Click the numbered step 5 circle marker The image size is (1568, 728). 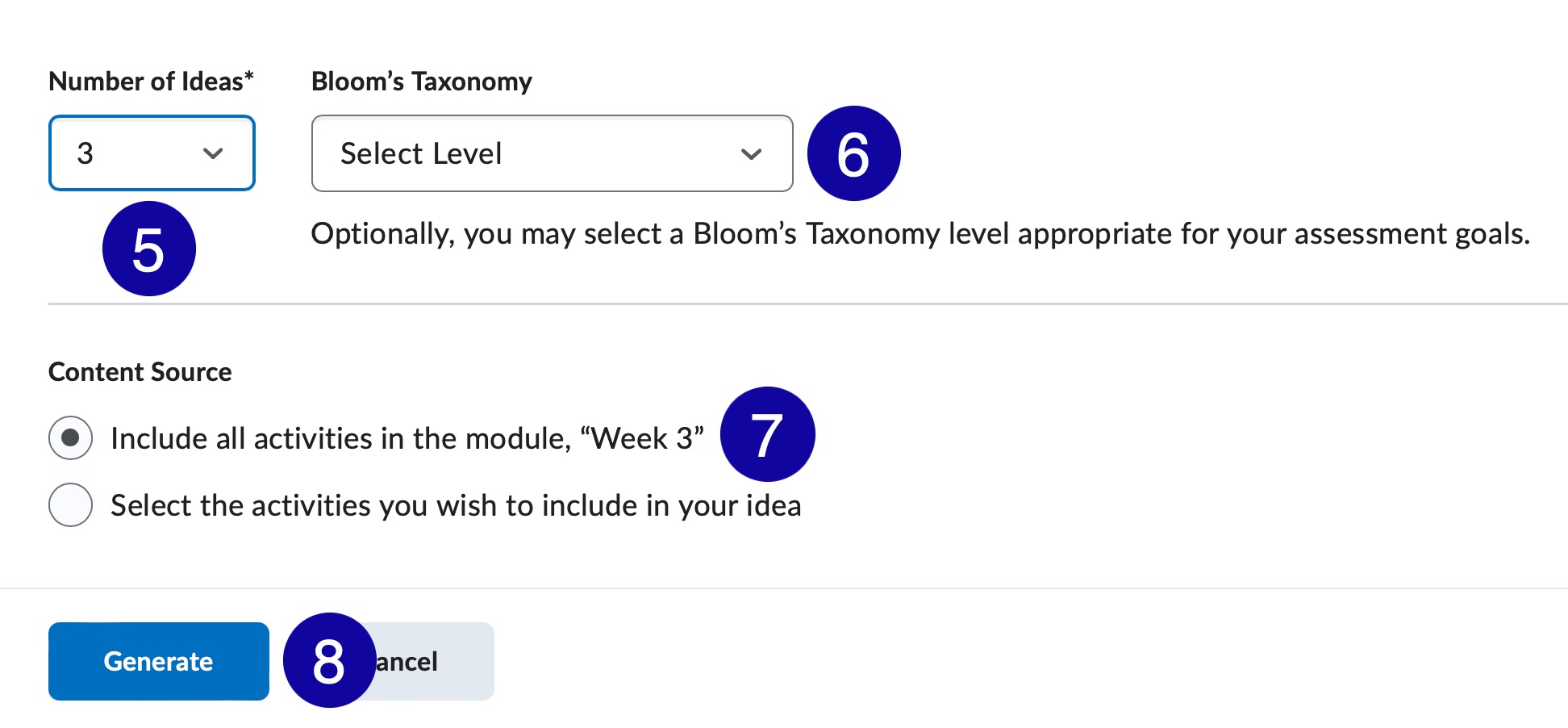pyautogui.click(x=149, y=249)
